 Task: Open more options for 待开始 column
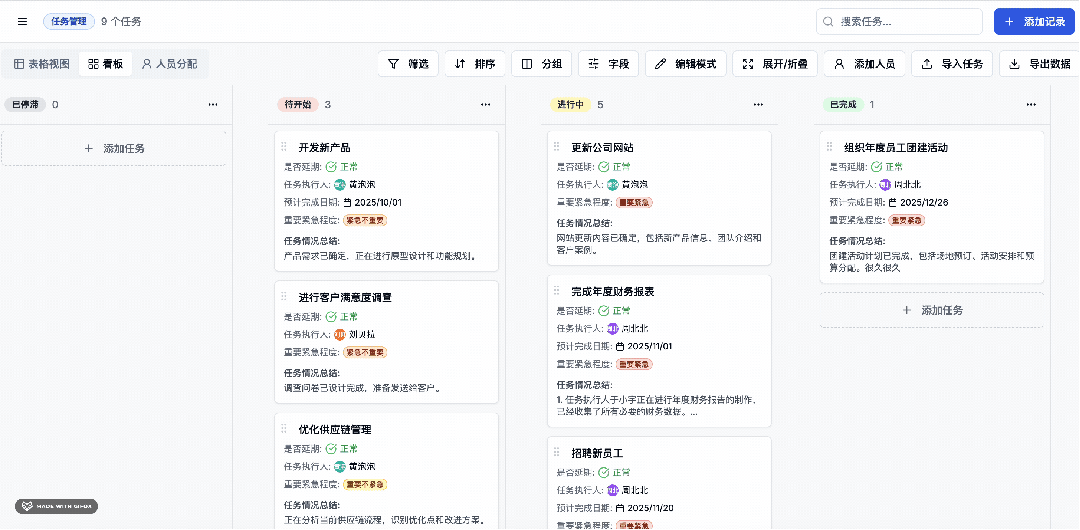pyautogui.click(x=486, y=105)
